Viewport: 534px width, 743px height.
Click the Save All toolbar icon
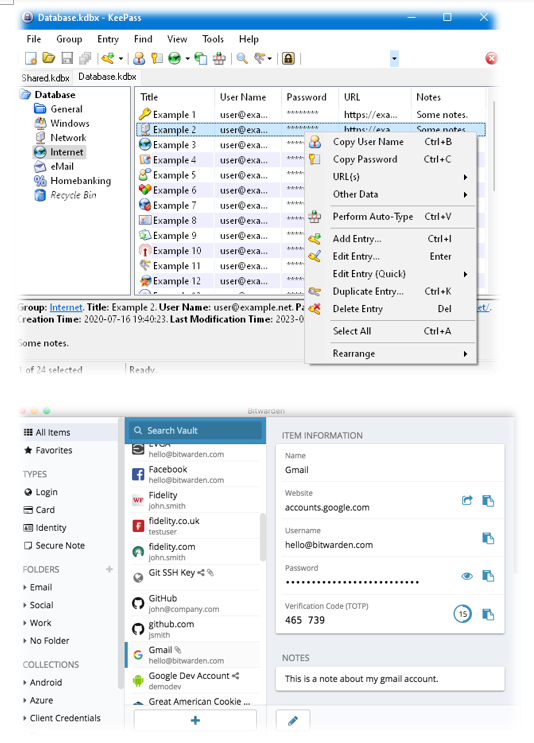point(85,58)
